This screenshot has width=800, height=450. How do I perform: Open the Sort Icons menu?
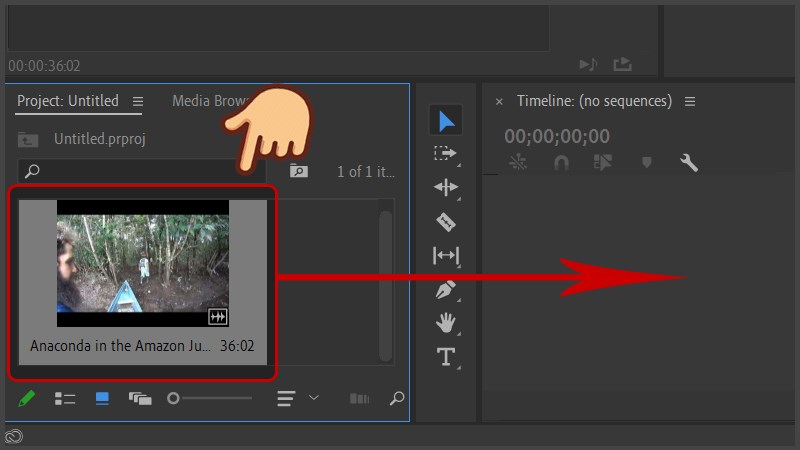pos(286,398)
